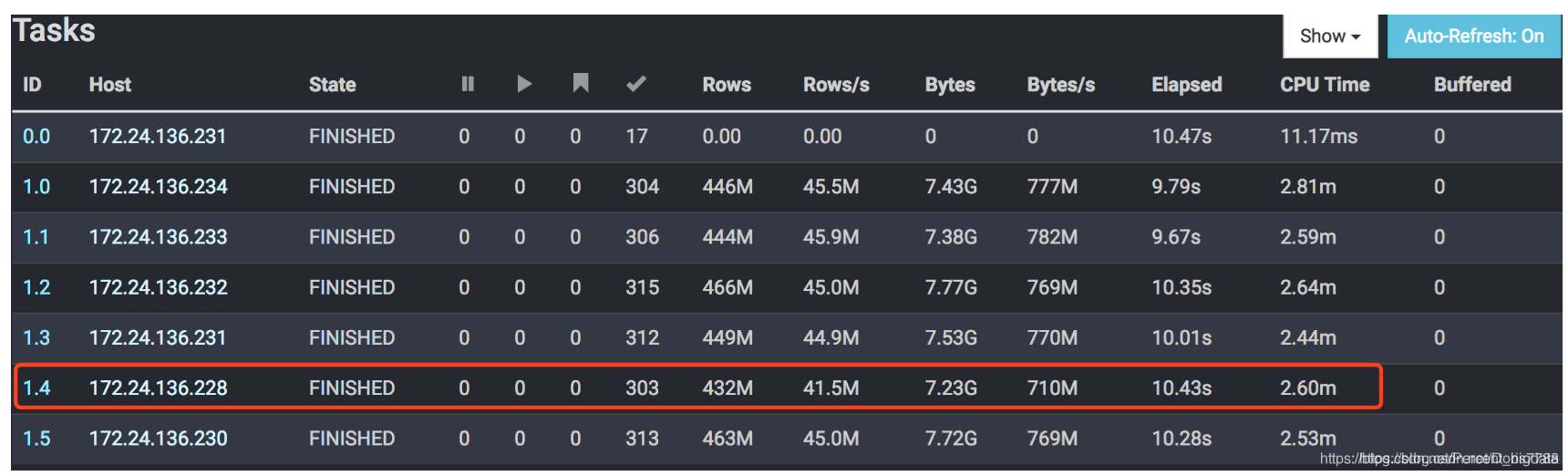This screenshot has height=476, width=1568.
Task: Click bytes per second 782M
Action: coord(1052,237)
